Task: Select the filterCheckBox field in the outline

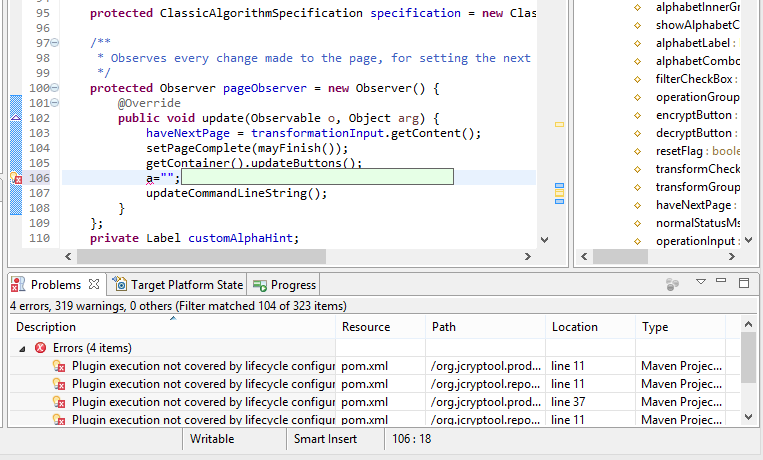Action: pyautogui.click(x=693, y=79)
